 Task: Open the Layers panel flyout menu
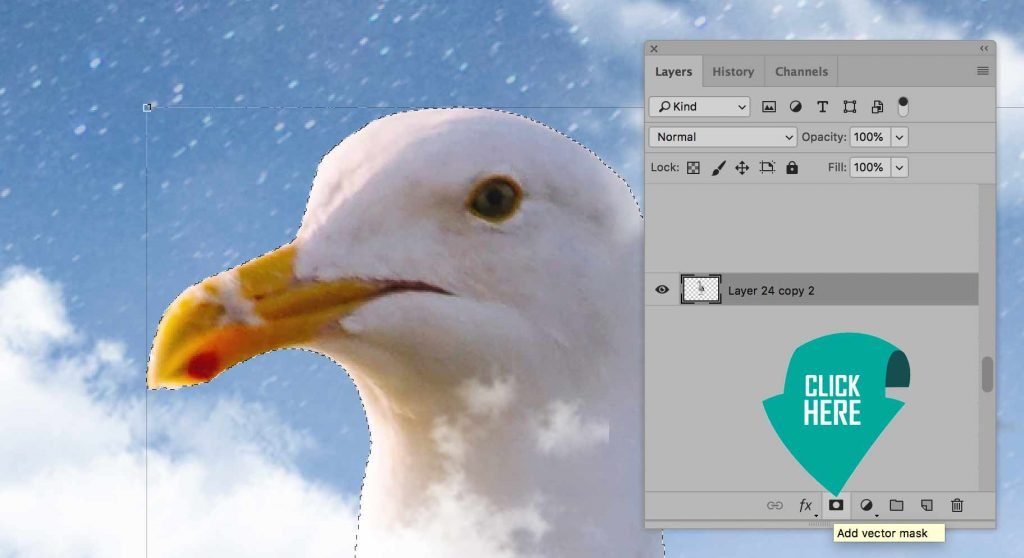point(982,71)
